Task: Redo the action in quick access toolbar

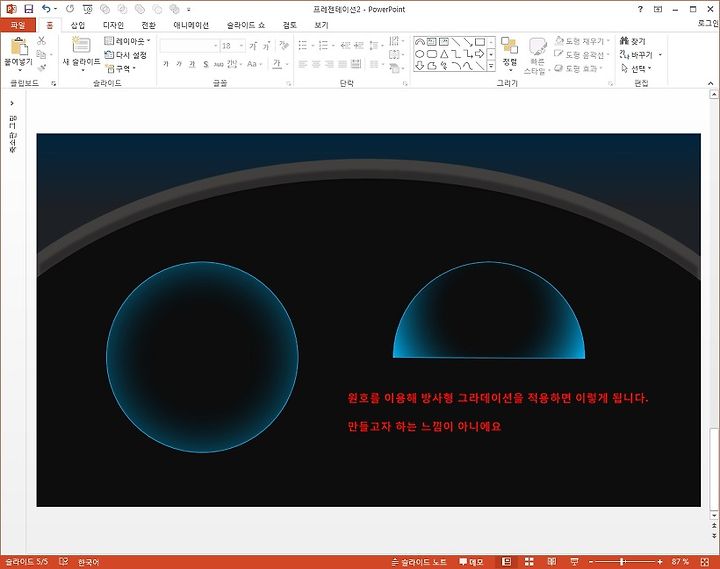Action: pyautogui.click(x=70, y=9)
